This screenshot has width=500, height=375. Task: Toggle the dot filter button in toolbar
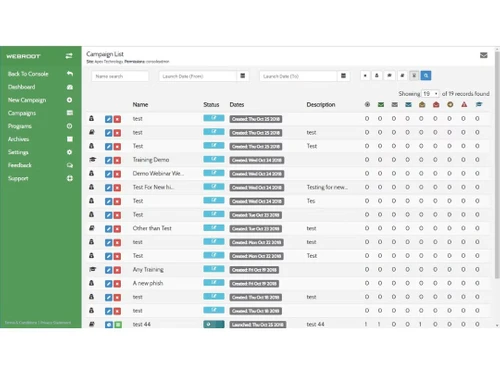365,76
